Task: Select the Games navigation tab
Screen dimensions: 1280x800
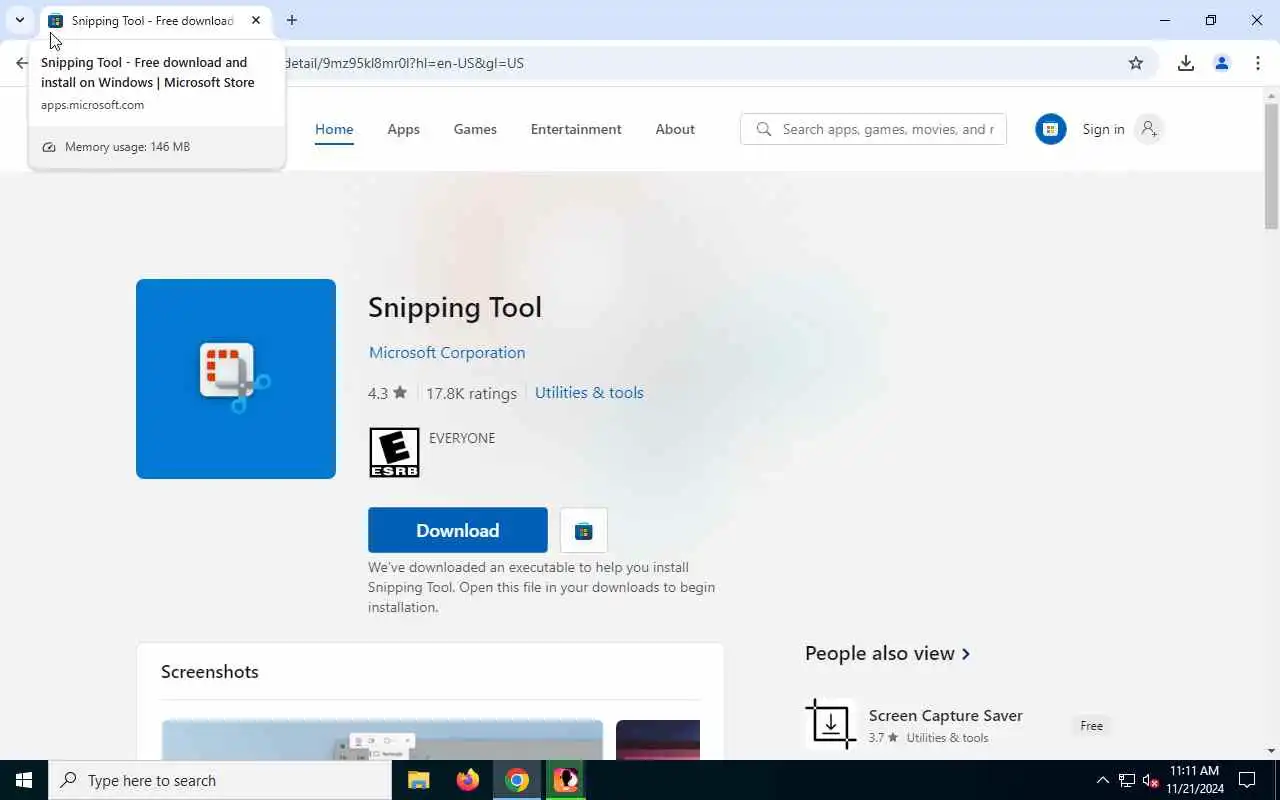Action: pos(475,129)
